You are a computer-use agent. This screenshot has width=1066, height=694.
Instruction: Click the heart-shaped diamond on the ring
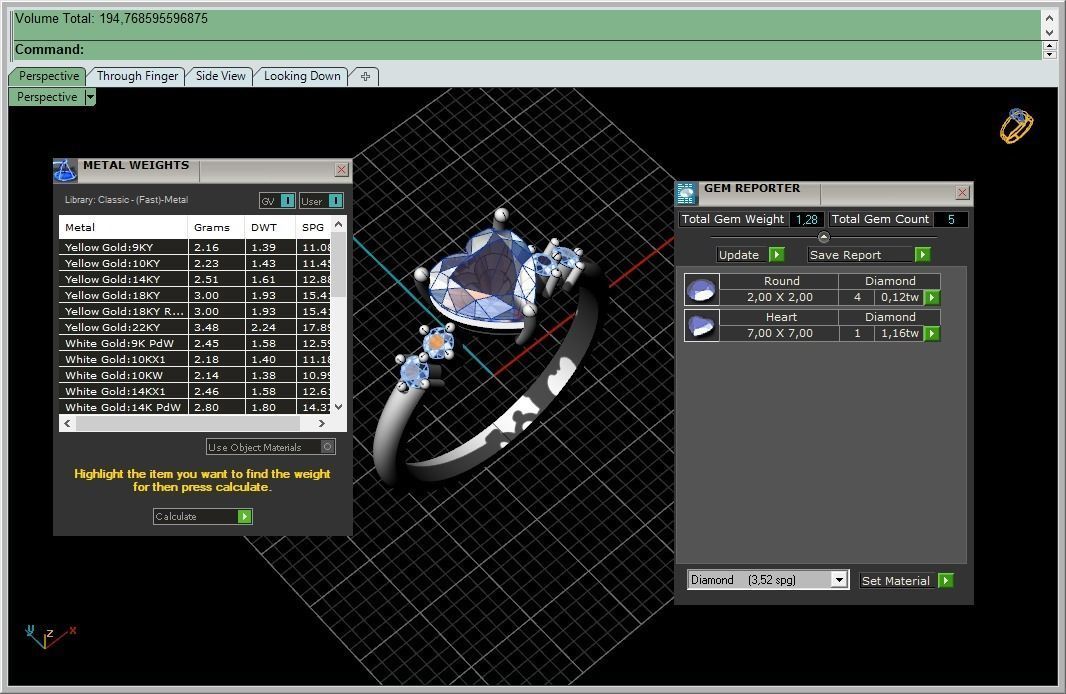pos(481,279)
